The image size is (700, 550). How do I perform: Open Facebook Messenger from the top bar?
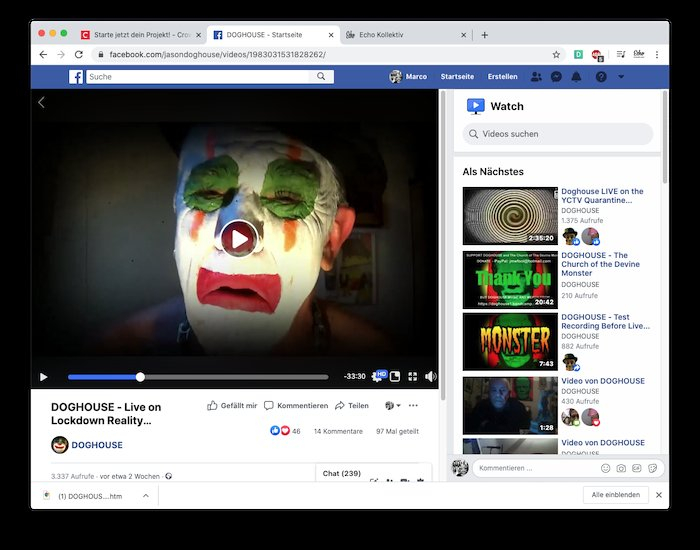556,77
